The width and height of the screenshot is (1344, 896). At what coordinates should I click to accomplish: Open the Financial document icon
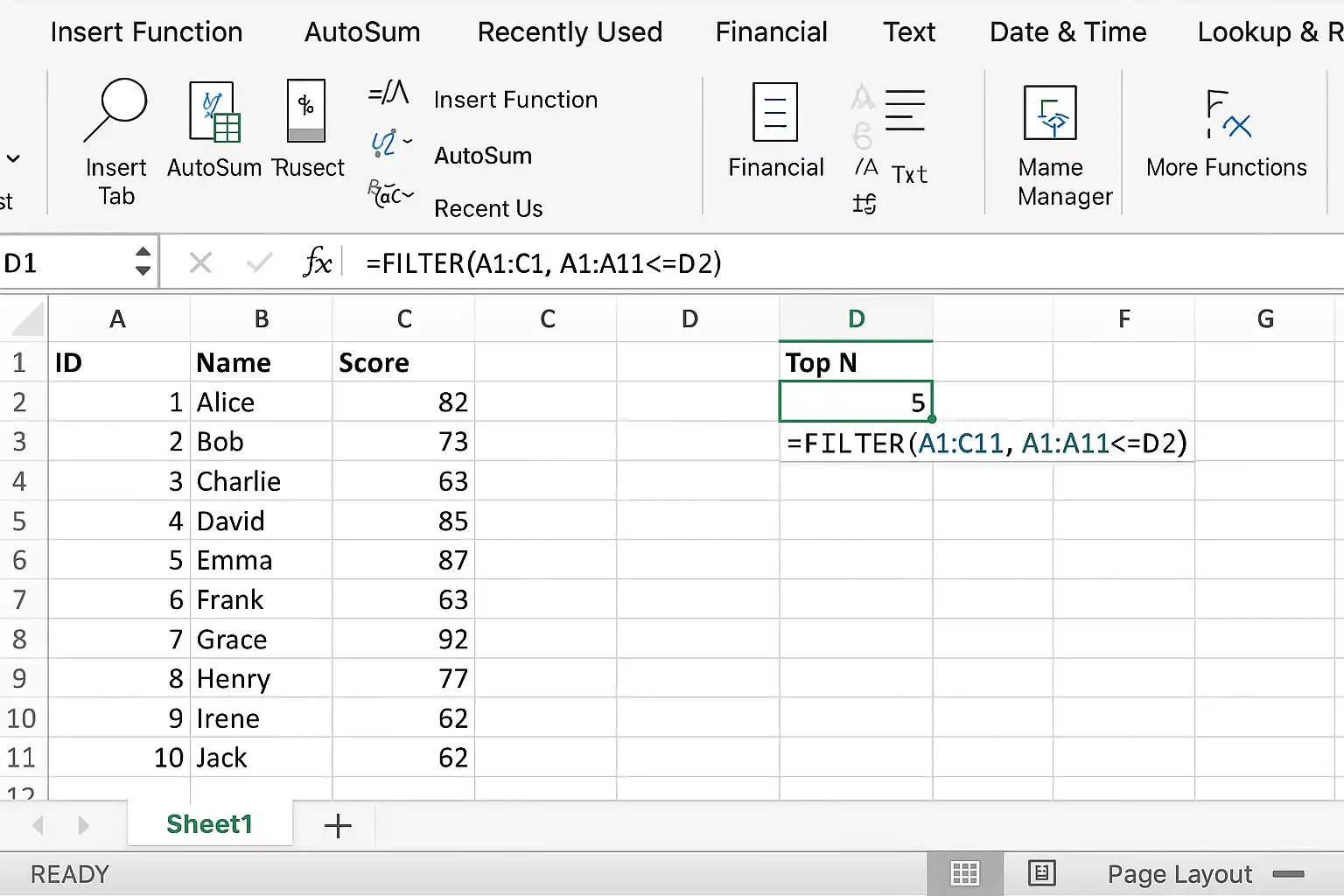[x=775, y=112]
